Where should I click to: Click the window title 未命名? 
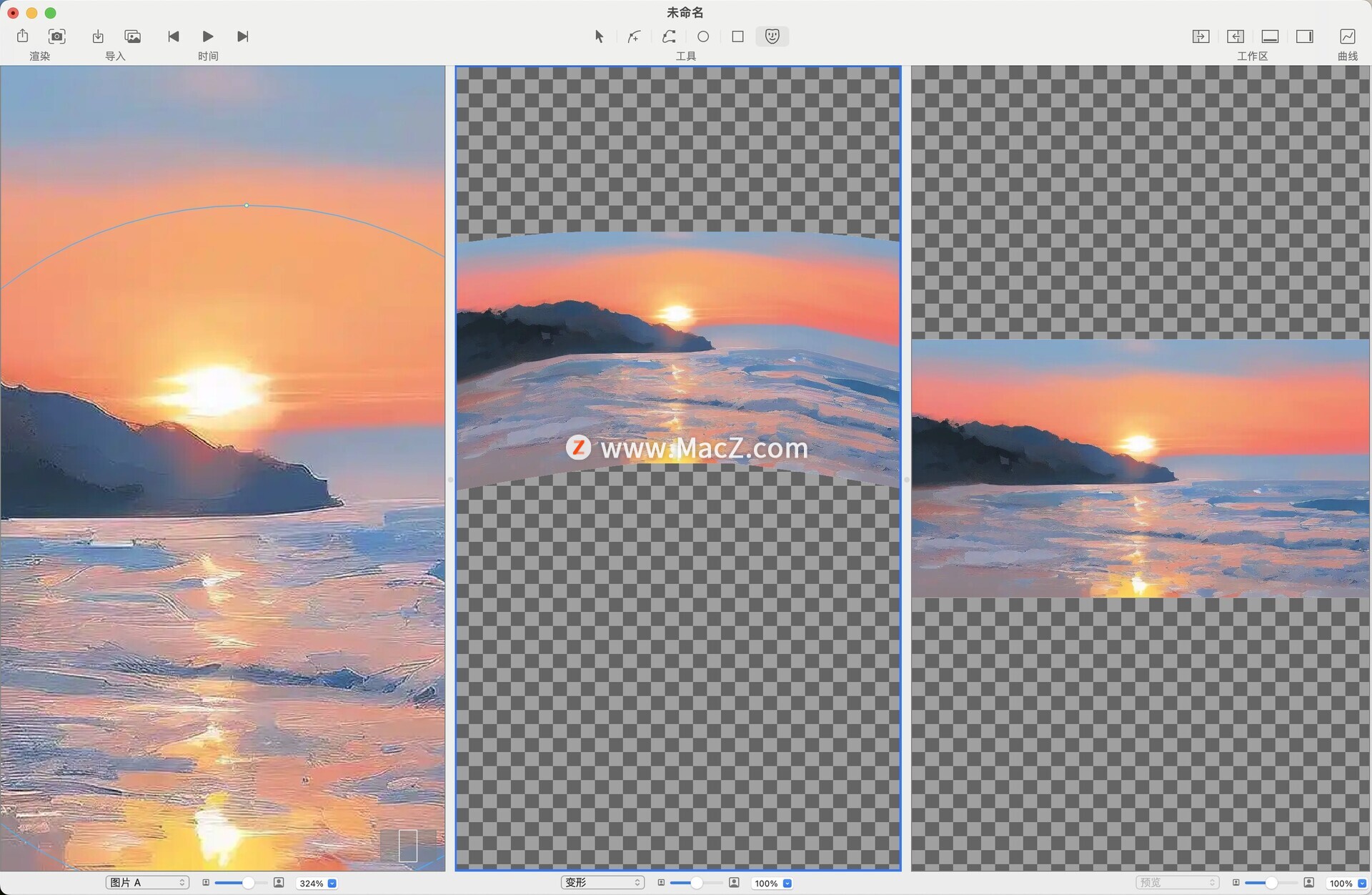(685, 12)
